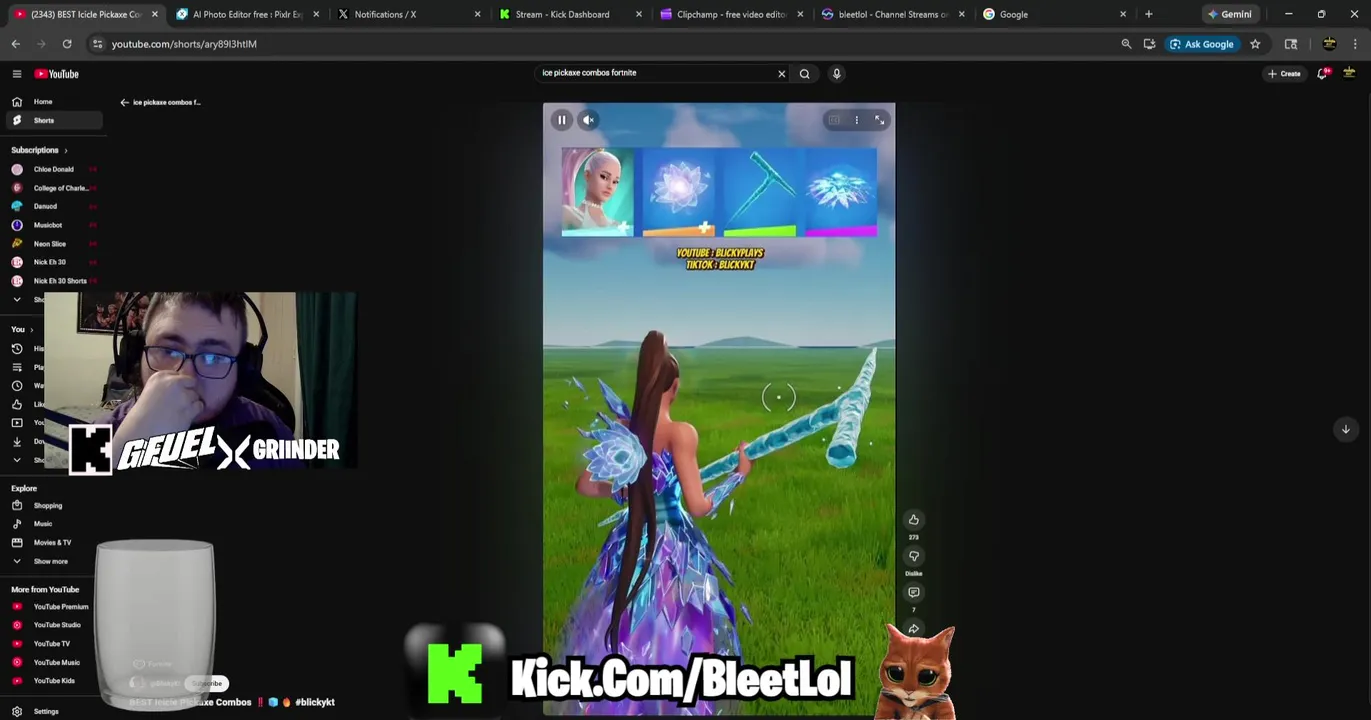Open the Nick Eh 30 subscription channel

pyautogui.click(x=53, y=262)
